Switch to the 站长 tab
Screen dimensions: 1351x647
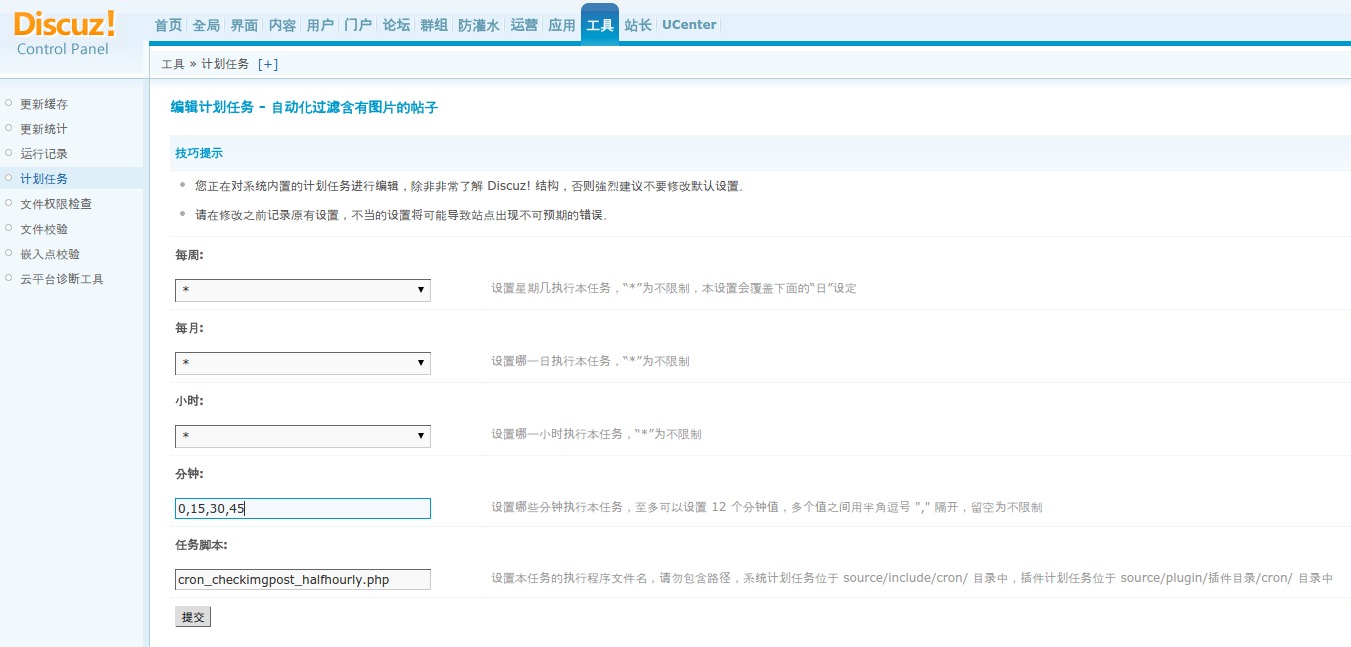click(x=637, y=25)
